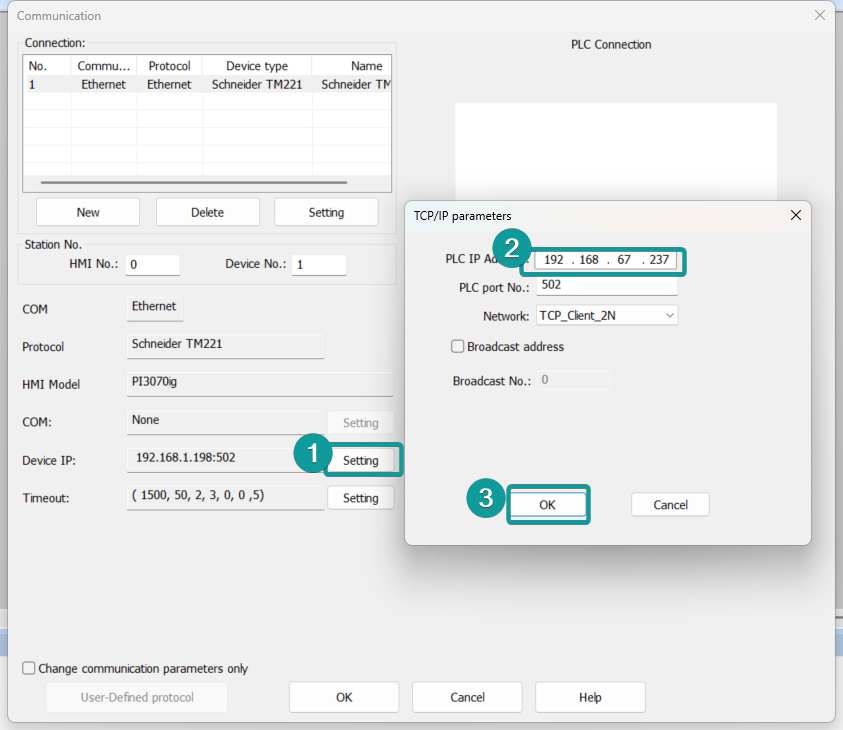Open Device IP Setting button

[x=361, y=460]
